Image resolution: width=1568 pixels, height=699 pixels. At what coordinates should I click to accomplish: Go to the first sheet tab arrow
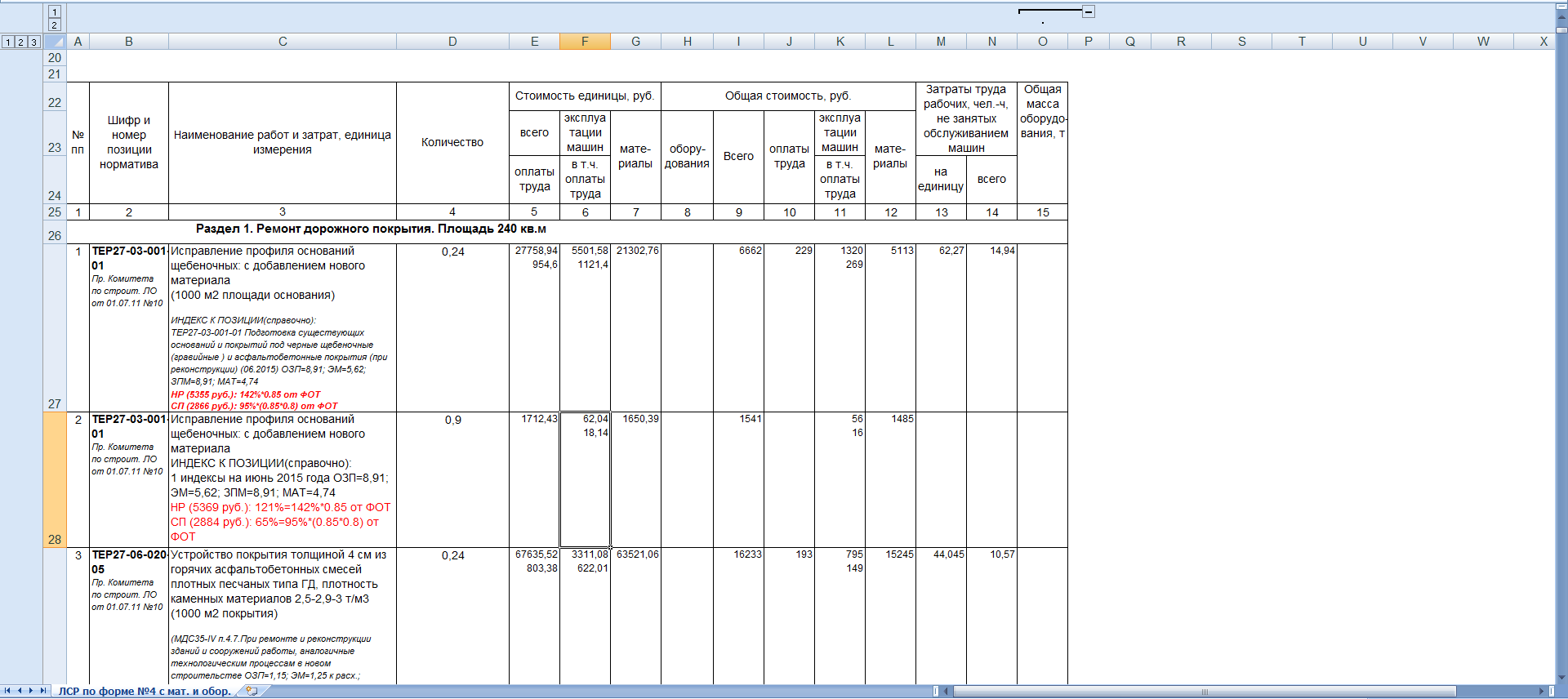point(7,691)
